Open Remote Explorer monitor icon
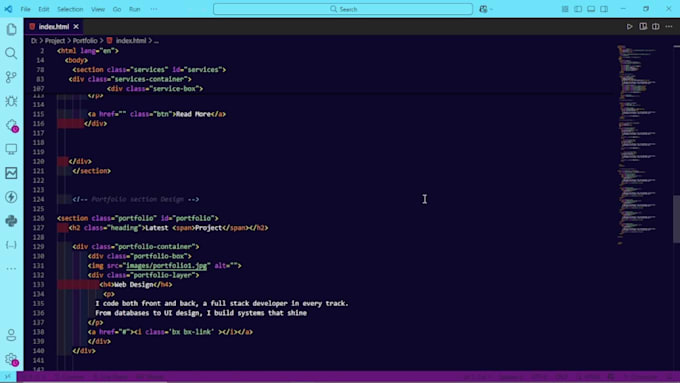The height and width of the screenshot is (383, 680). click(x=11, y=149)
